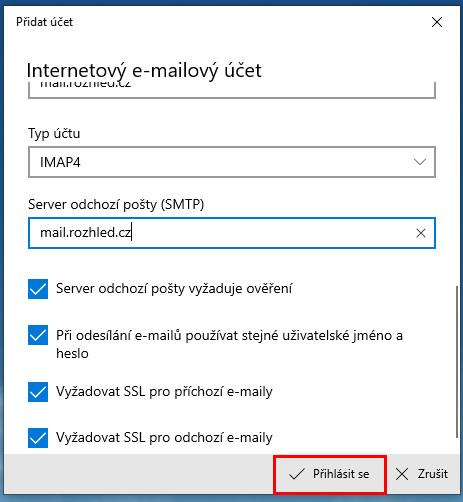Clear the SMTP server field with X icon
Screen dimensions: 463x502
(x=421, y=233)
